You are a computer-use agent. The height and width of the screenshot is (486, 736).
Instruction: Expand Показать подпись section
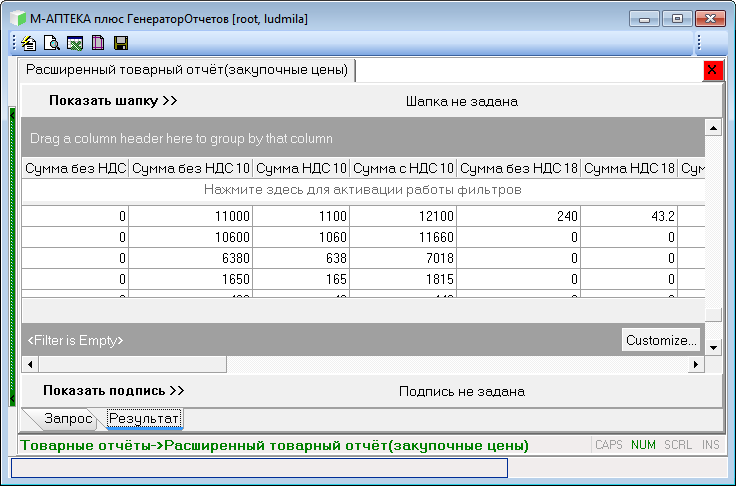click(113, 391)
